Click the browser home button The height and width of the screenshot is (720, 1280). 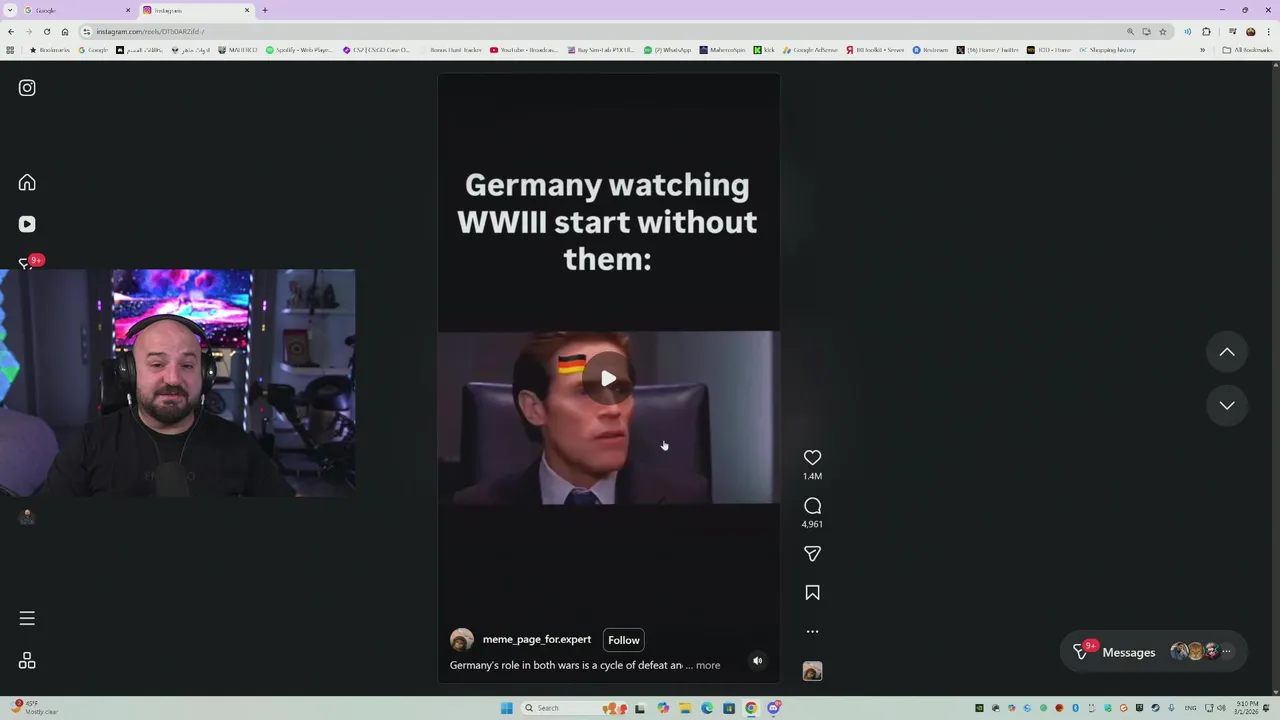click(x=65, y=31)
